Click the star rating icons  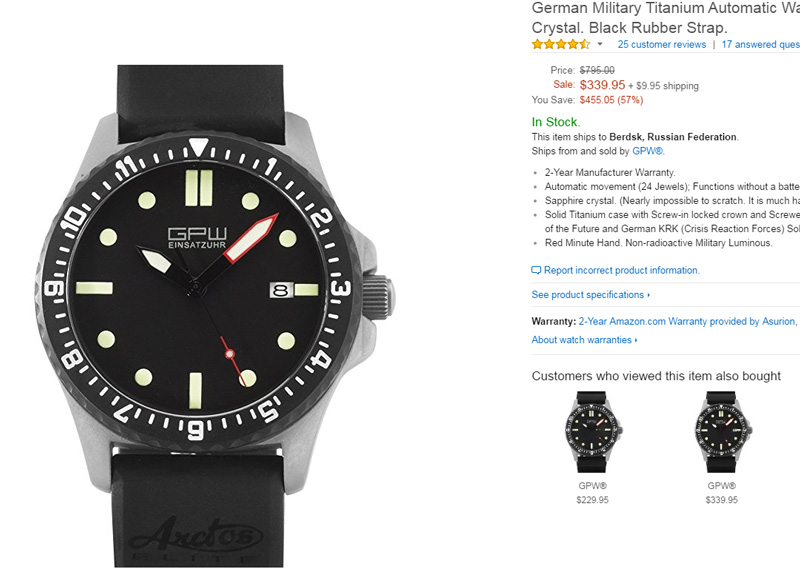tap(560, 44)
